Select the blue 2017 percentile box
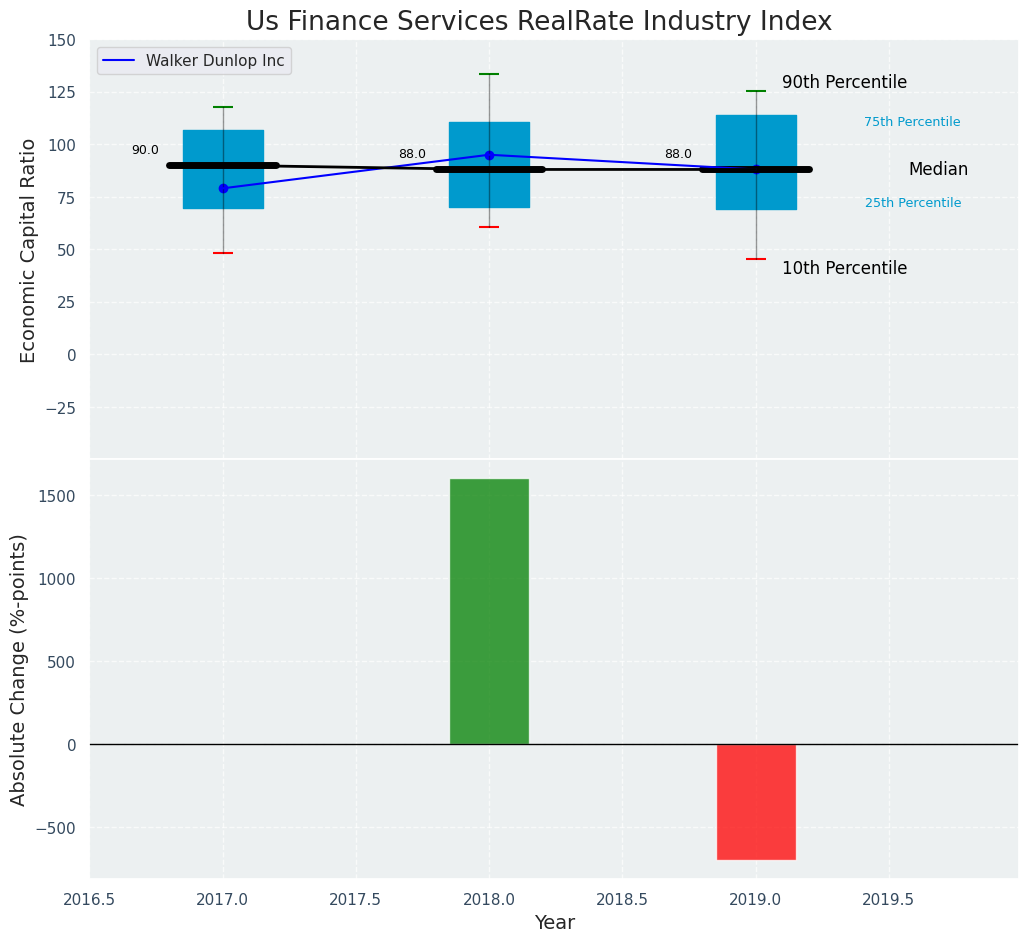The width and height of the screenshot is (1029, 942). tap(223, 190)
